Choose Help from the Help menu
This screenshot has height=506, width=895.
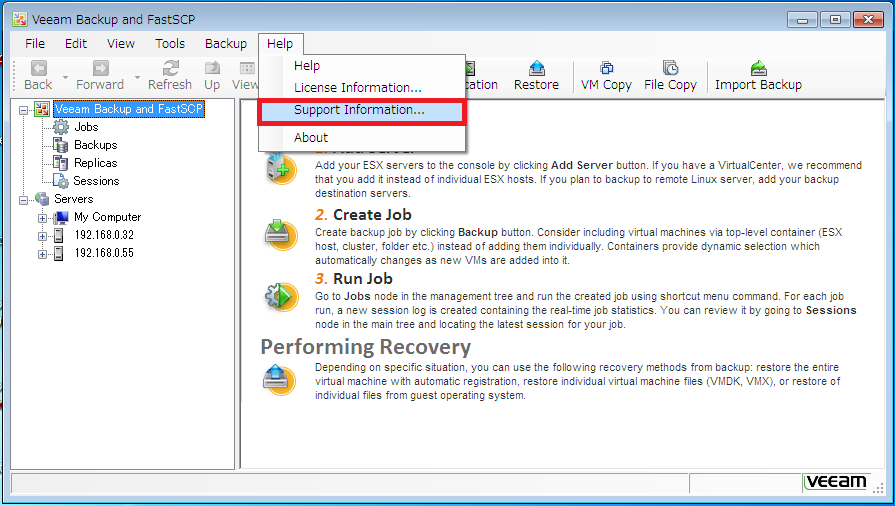click(x=362, y=66)
